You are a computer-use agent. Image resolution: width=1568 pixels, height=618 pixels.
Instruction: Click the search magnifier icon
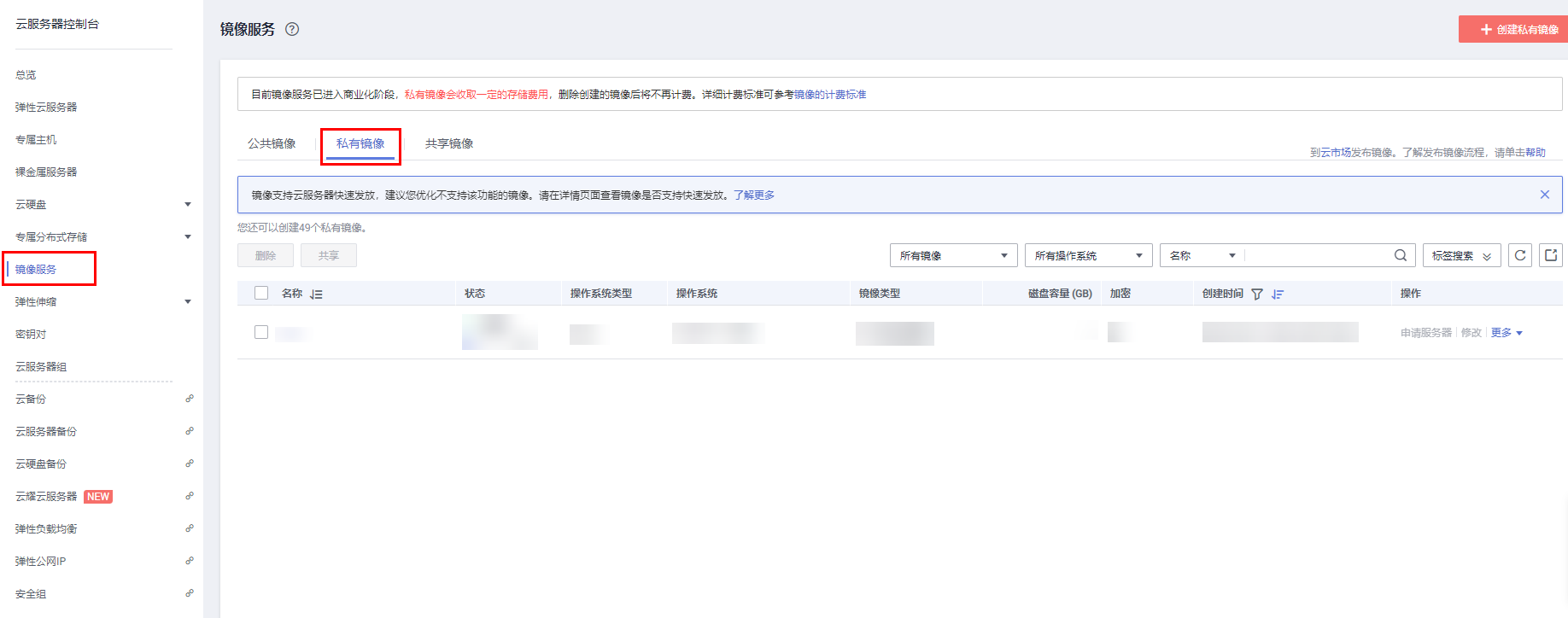coord(1401,255)
